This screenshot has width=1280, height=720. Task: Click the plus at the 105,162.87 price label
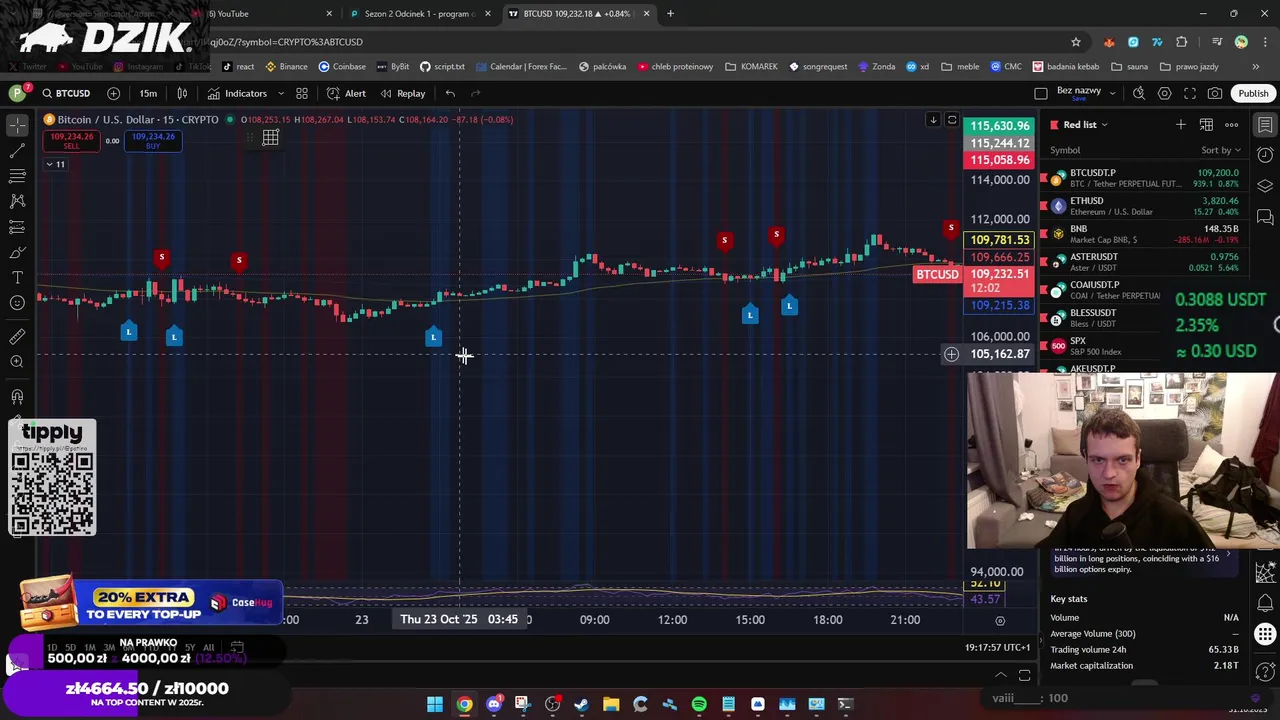click(951, 354)
